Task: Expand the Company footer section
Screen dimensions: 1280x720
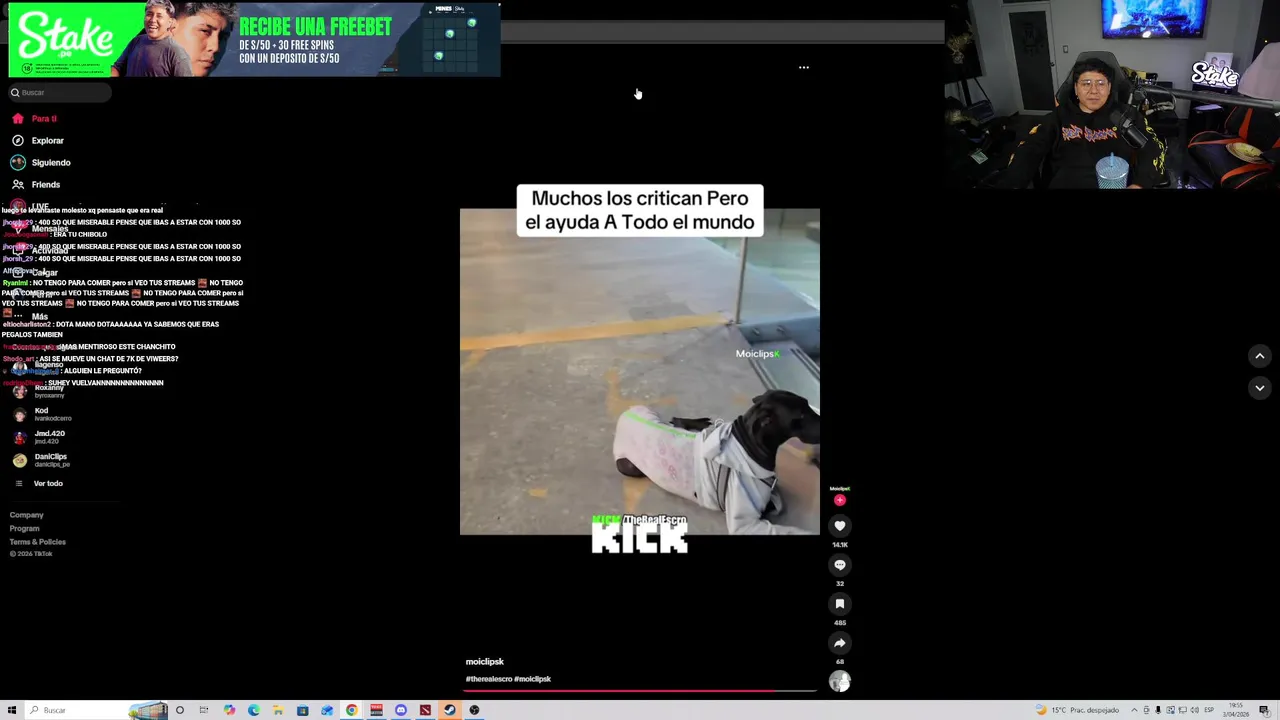Action: point(27,515)
